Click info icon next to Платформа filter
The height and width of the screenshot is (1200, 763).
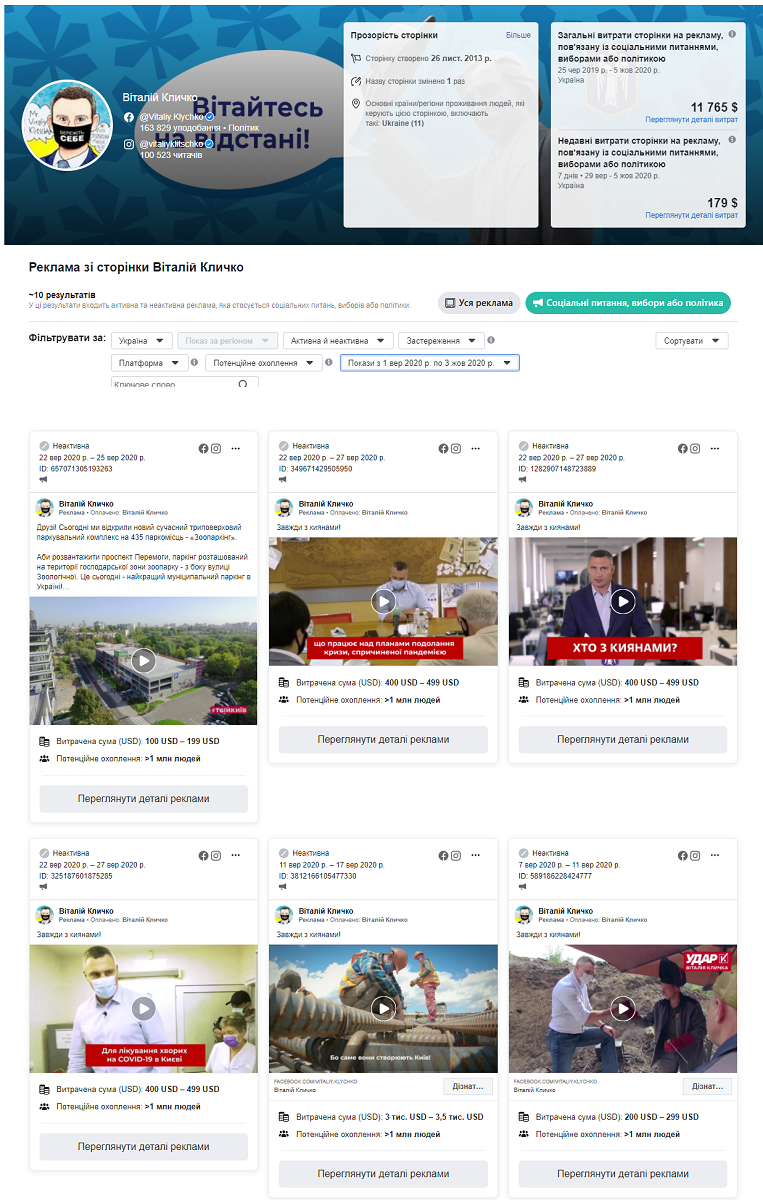pyautogui.click(x=194, y=363)
